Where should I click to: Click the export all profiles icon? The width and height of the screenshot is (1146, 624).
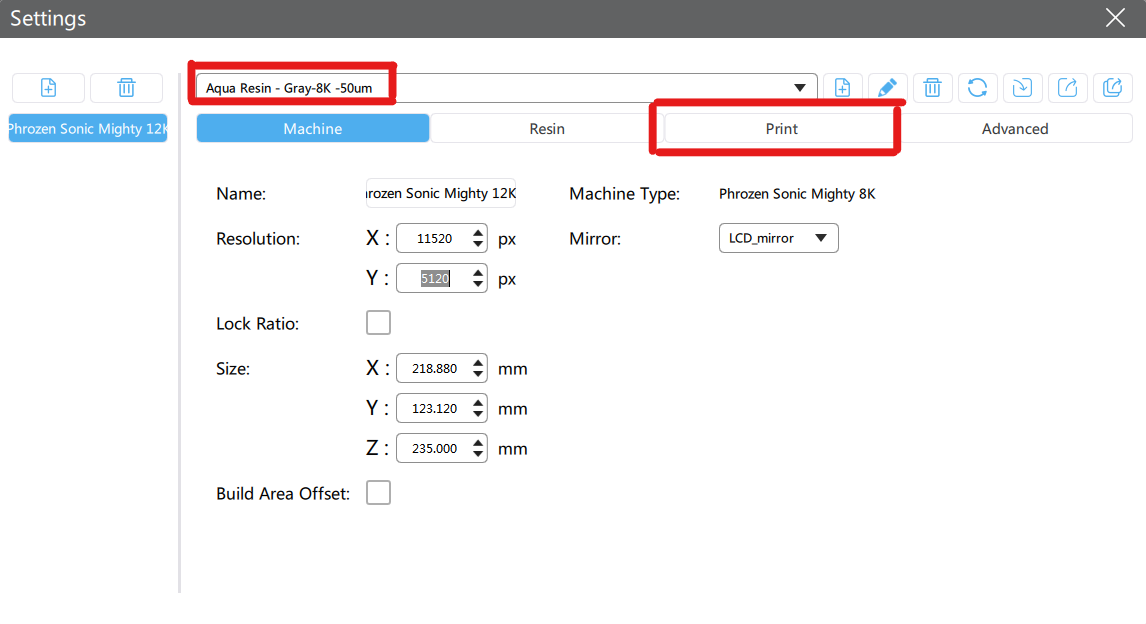[1112, 88]
